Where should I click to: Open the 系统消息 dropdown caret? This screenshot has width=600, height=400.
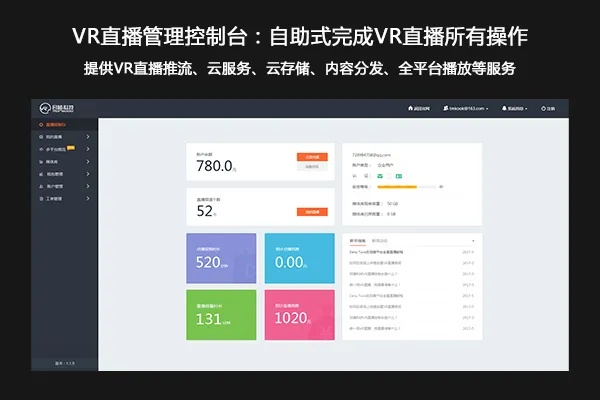click(526, 109)
